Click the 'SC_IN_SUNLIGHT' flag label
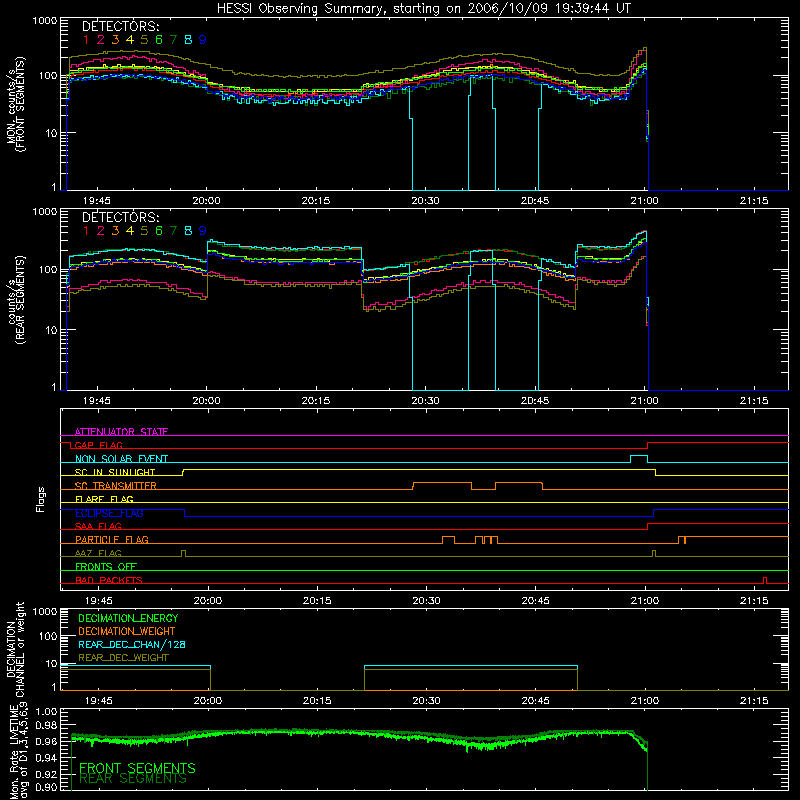This screenshot has width=800, height=800. 115,472
